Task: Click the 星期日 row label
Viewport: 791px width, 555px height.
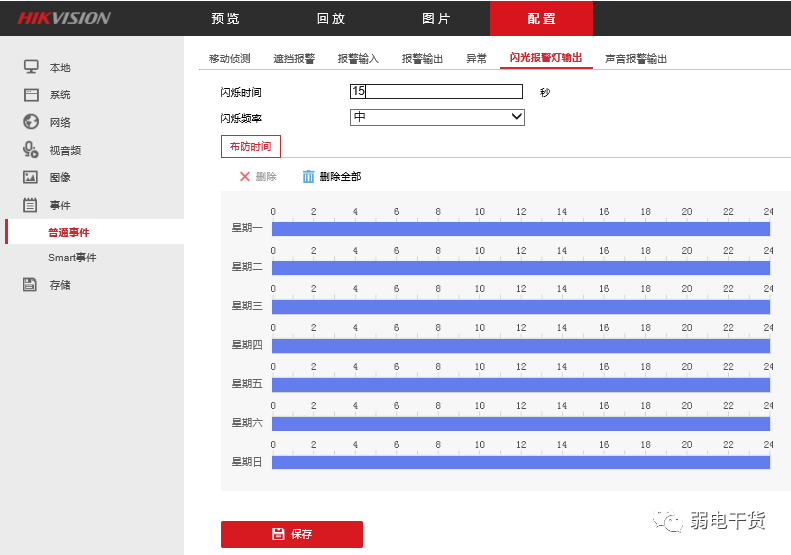Action: pos(247,462)
